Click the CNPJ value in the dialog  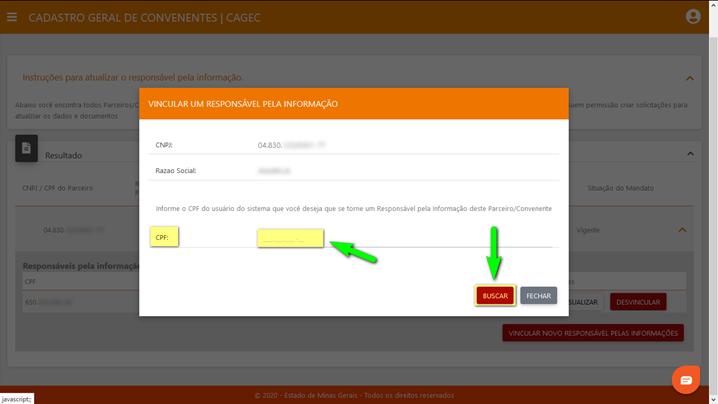pyautogui.click(x=291, y=146)
